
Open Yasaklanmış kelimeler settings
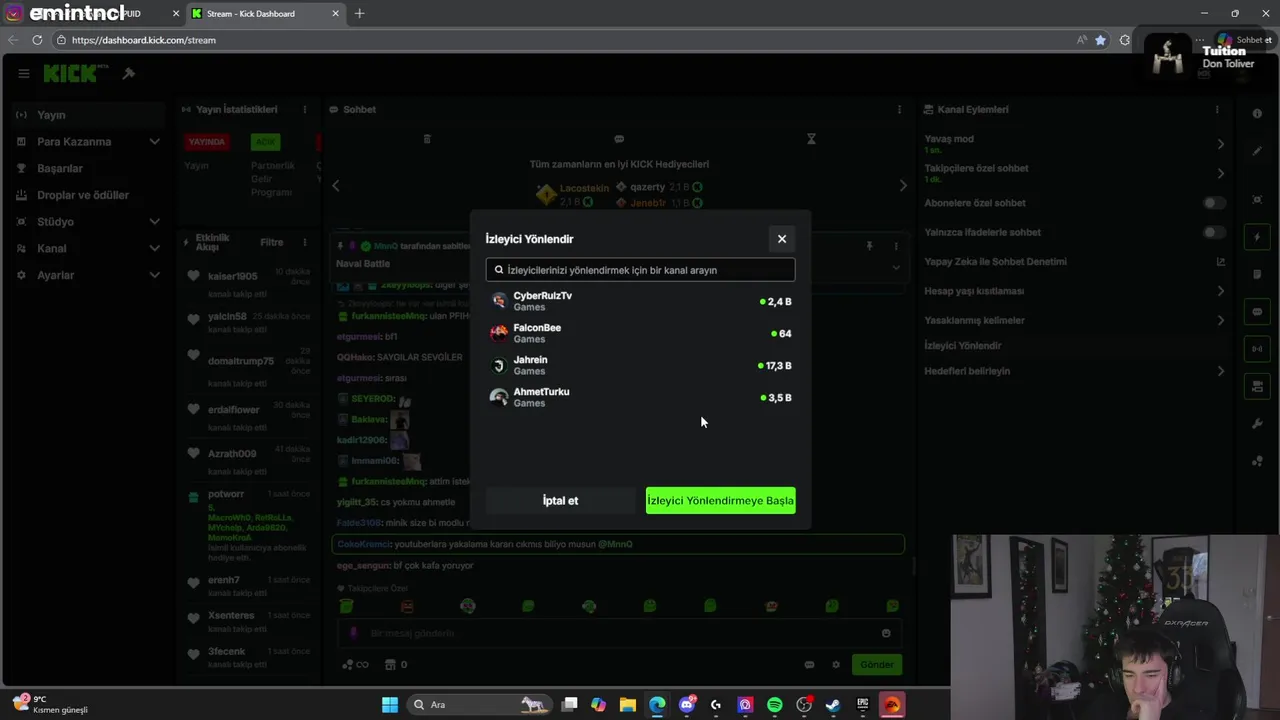1074,320
